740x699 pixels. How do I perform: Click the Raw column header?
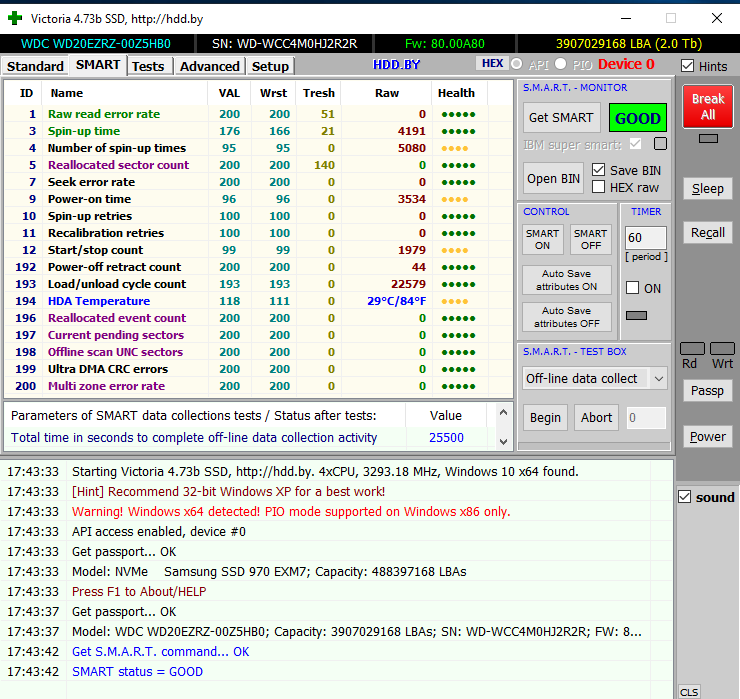tap(387, 93)
